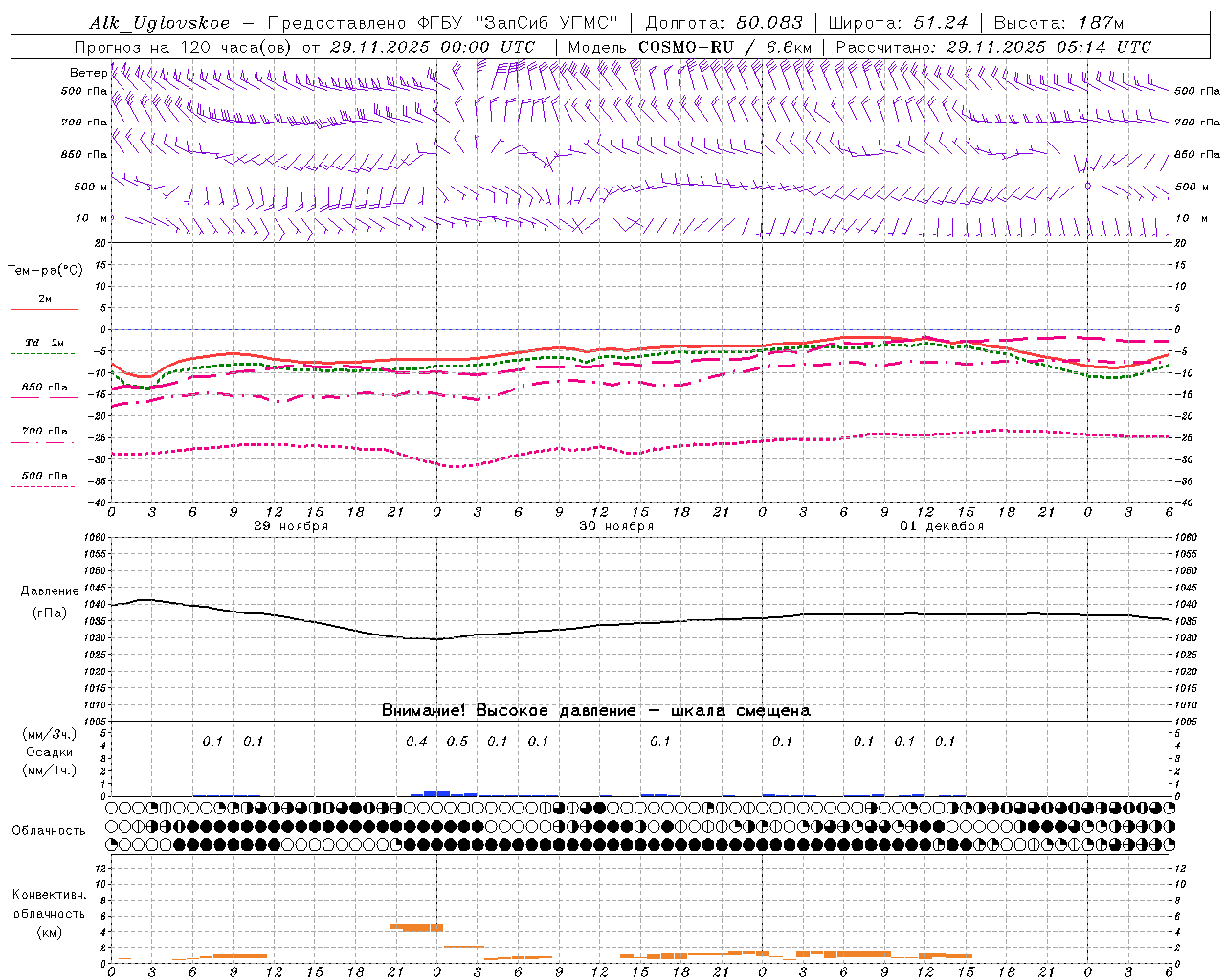Image resolution: width=1225 pixels, height=980 pixels.
Task: Click the Высота: 187м header value
Action: pyautogui.click(x=1058, y=23)
